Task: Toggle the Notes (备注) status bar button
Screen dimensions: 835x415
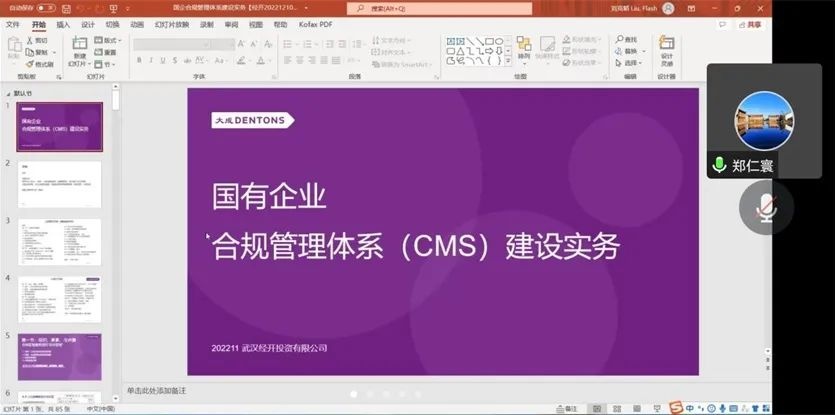Action: 567,409
